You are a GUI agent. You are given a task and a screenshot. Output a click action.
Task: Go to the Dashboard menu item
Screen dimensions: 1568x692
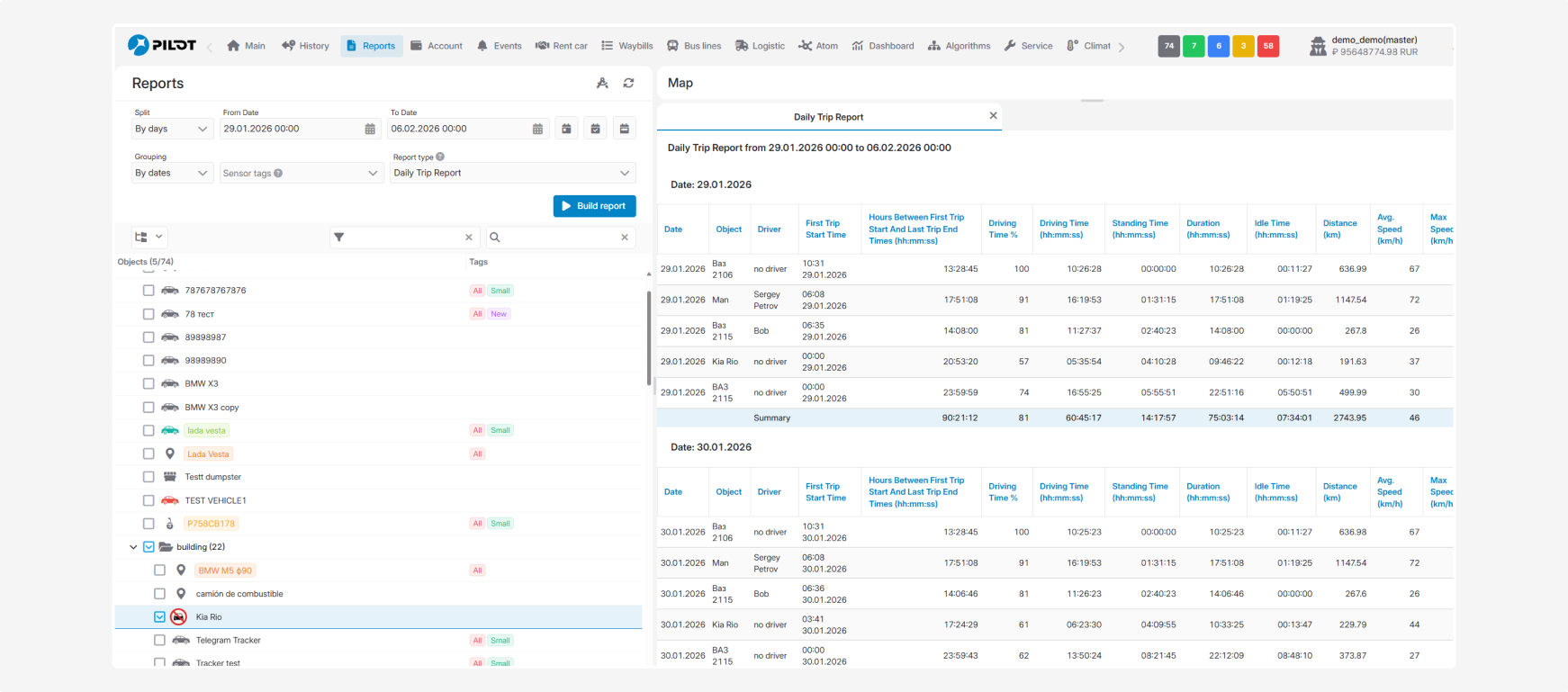pos(883,46)
